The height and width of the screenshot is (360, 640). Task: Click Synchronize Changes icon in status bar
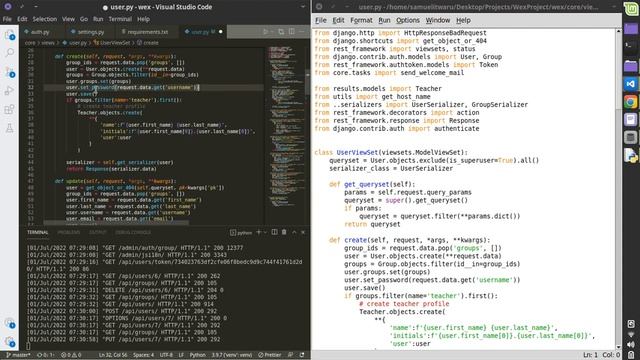tap(45, 355)
